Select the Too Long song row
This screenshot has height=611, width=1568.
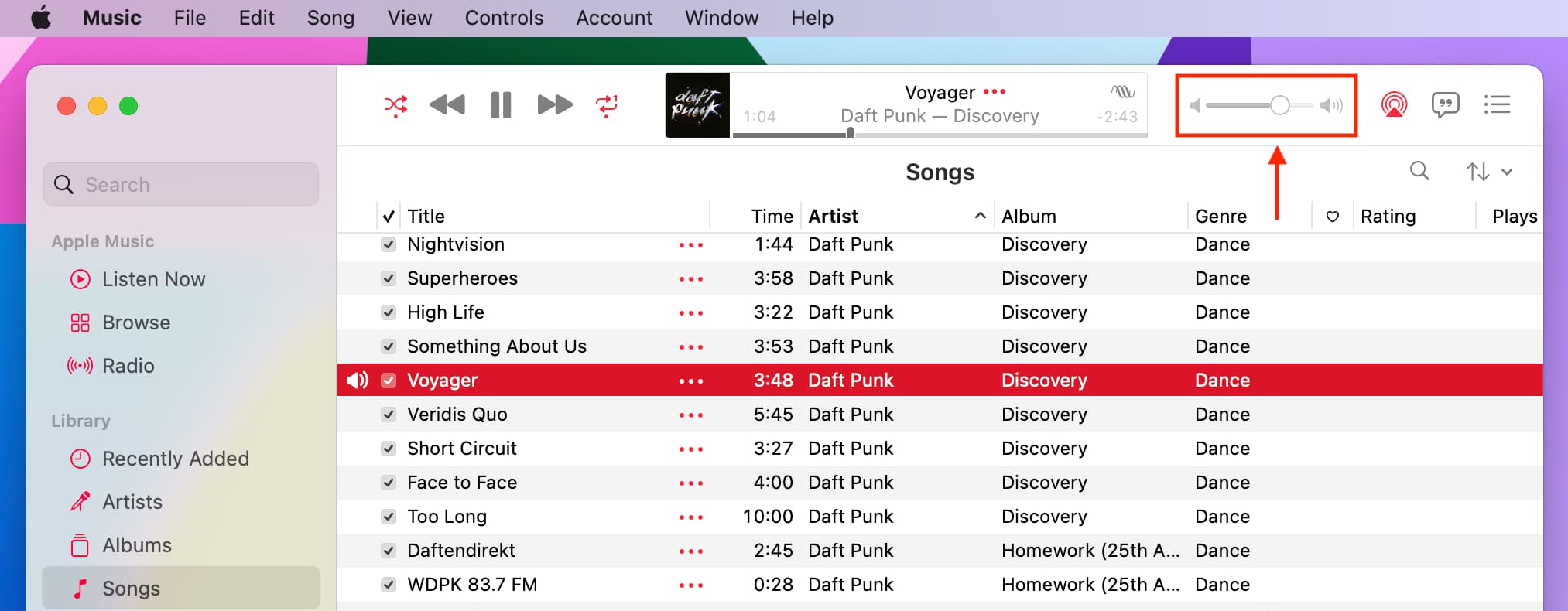940,517
